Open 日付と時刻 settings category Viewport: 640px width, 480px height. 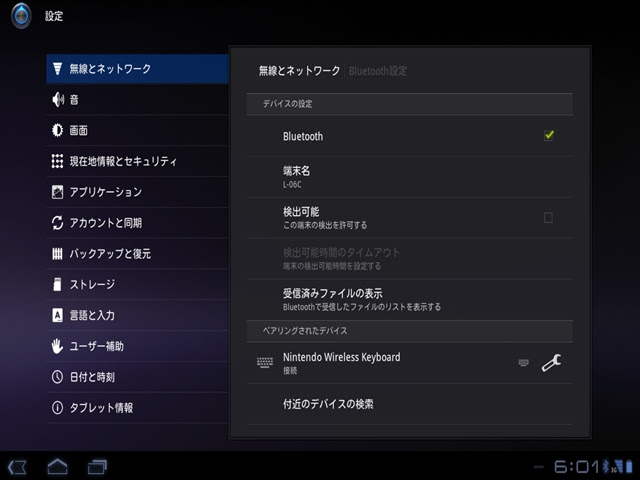[138, 377]
